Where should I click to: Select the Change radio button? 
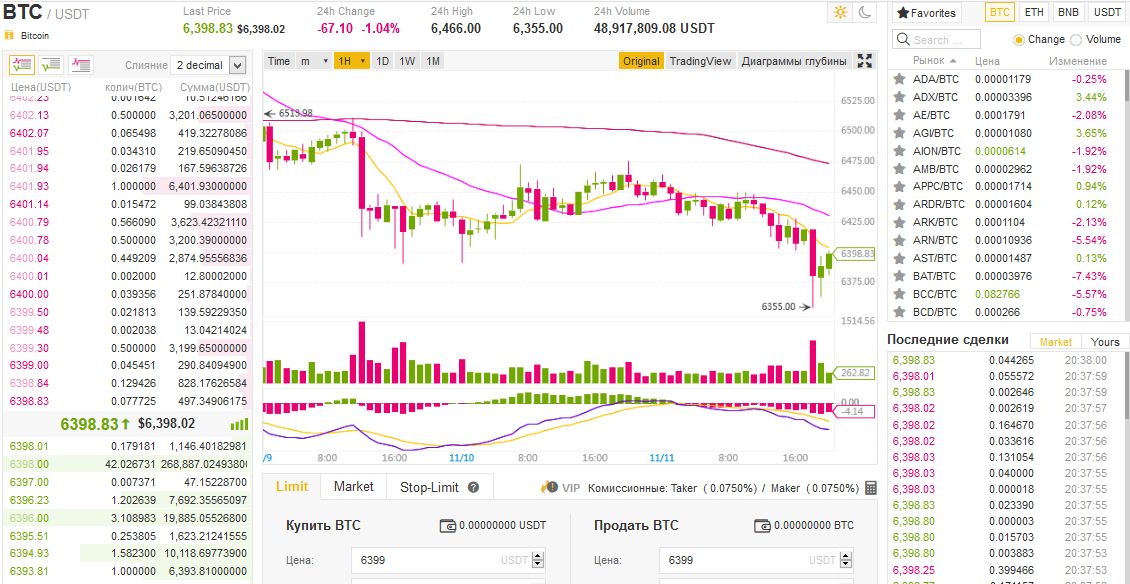pyautogui.click(x=1019, y=40)
